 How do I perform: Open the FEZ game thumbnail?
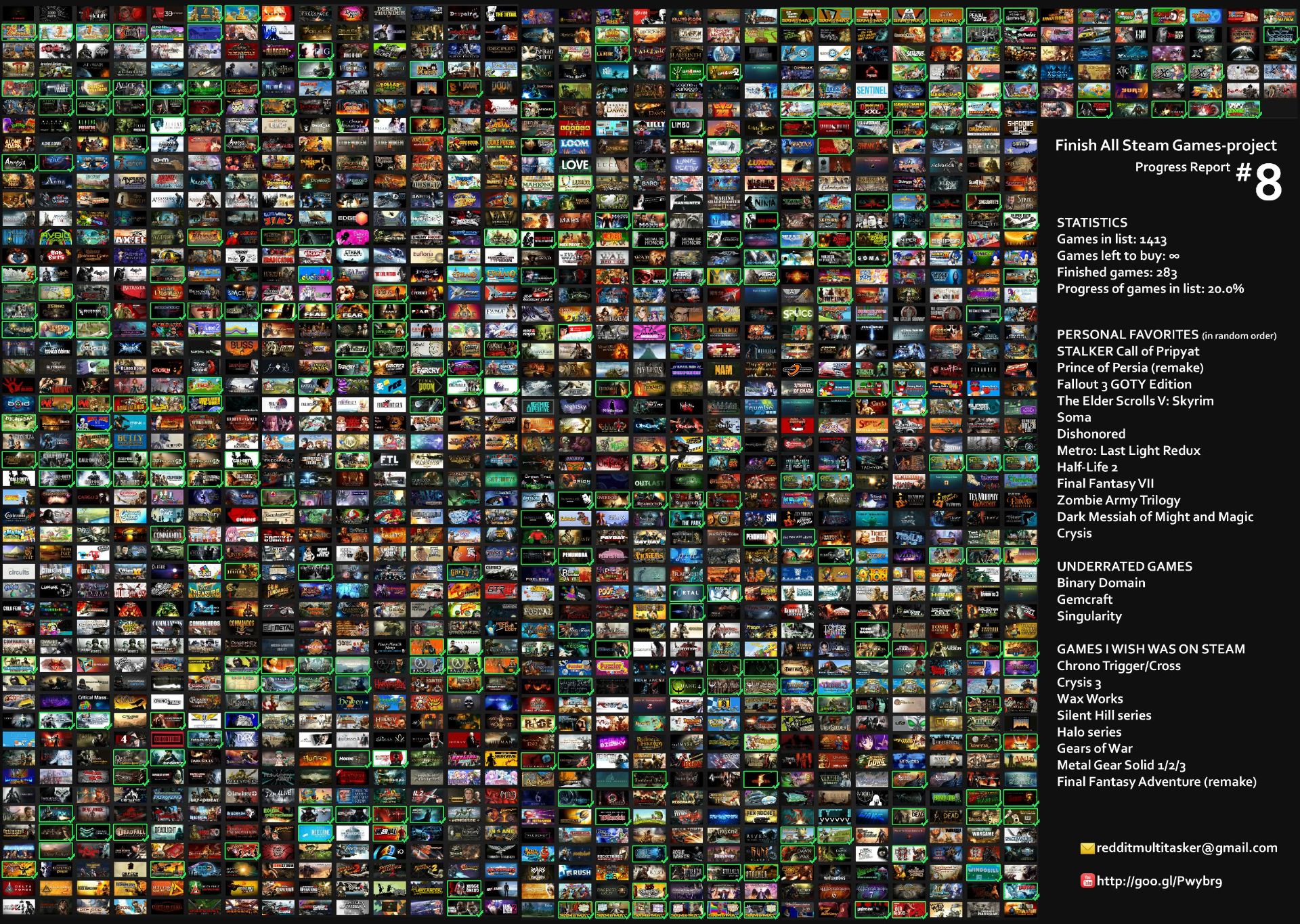click(x=389, y=384)
